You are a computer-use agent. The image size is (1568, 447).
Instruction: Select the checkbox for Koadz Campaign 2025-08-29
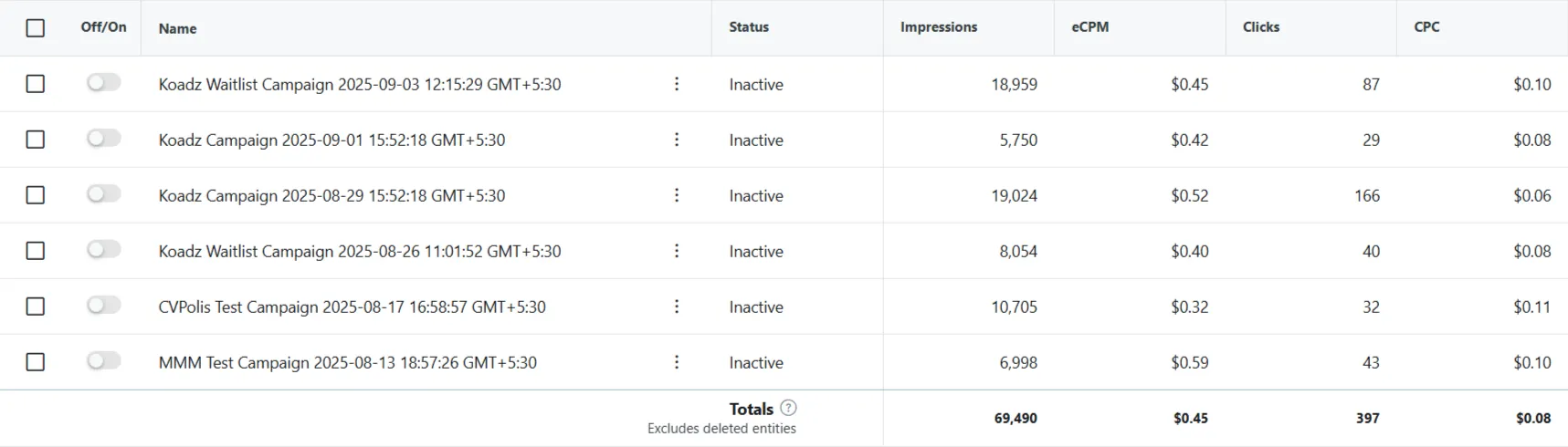coord(36,195)
